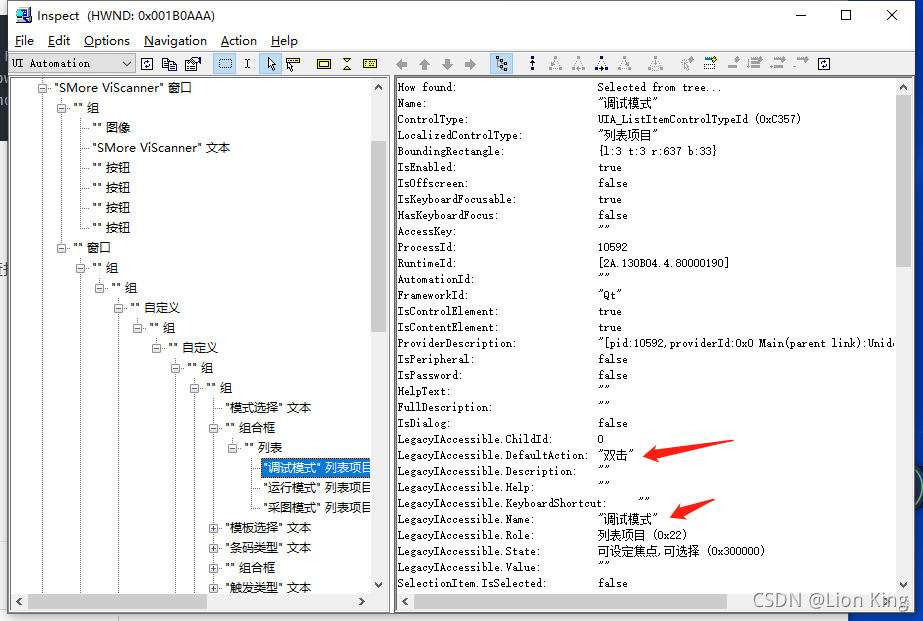Toggle the Watch Caret I-beam button
The width and height of the screenshot is (923, 621).
tap(247, 64)
